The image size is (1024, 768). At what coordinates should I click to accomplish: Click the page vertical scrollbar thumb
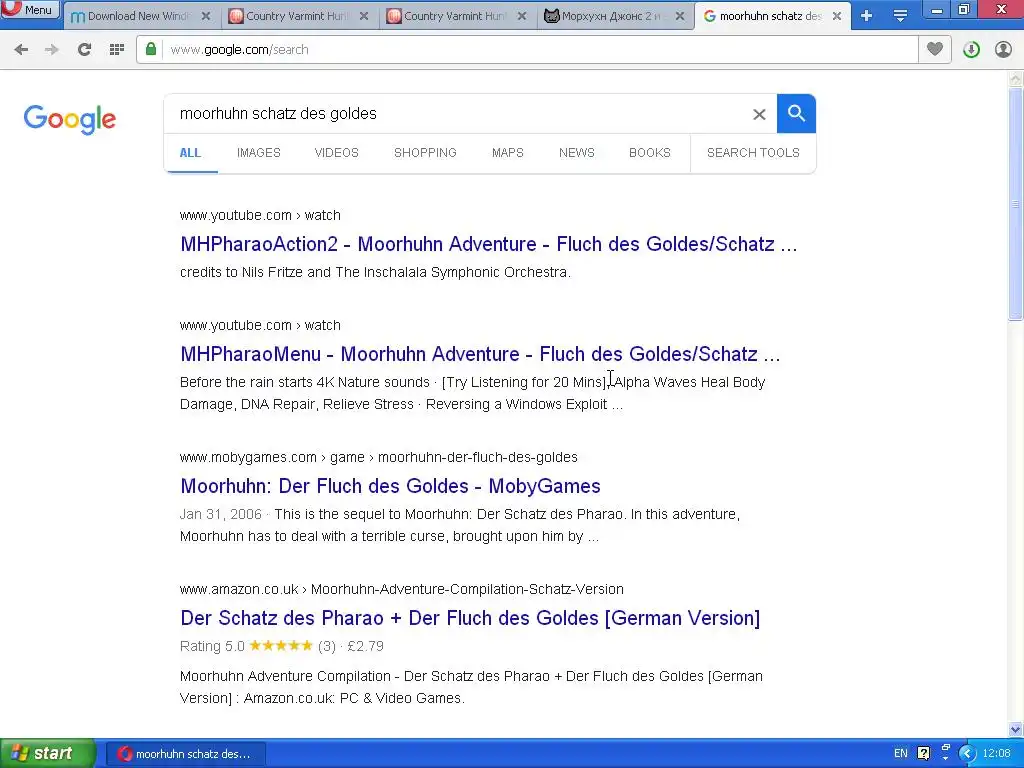pos(1016,204)
